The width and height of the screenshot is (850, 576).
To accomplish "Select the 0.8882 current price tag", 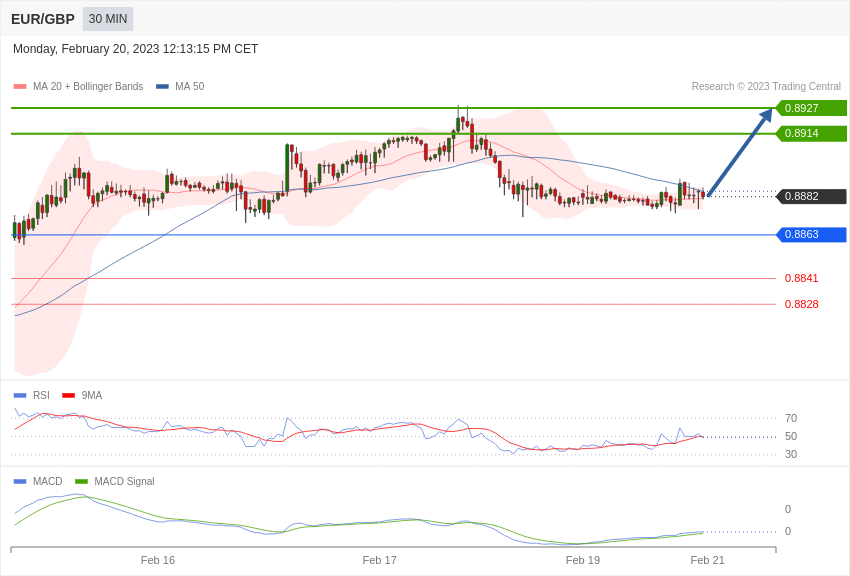I will point(811,196).
